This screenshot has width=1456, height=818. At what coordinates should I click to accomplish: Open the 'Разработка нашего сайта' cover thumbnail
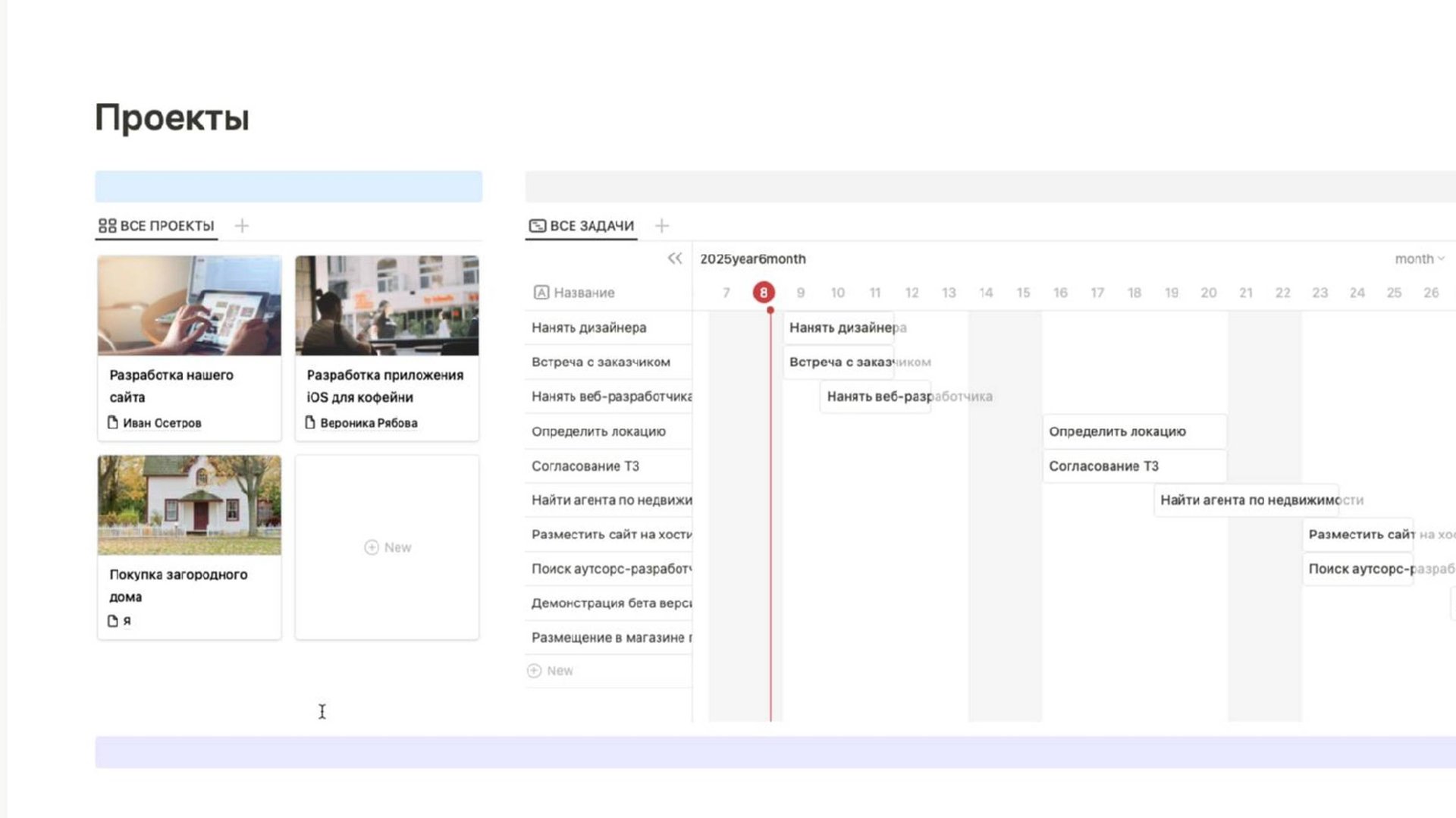[x=188, y=306]
